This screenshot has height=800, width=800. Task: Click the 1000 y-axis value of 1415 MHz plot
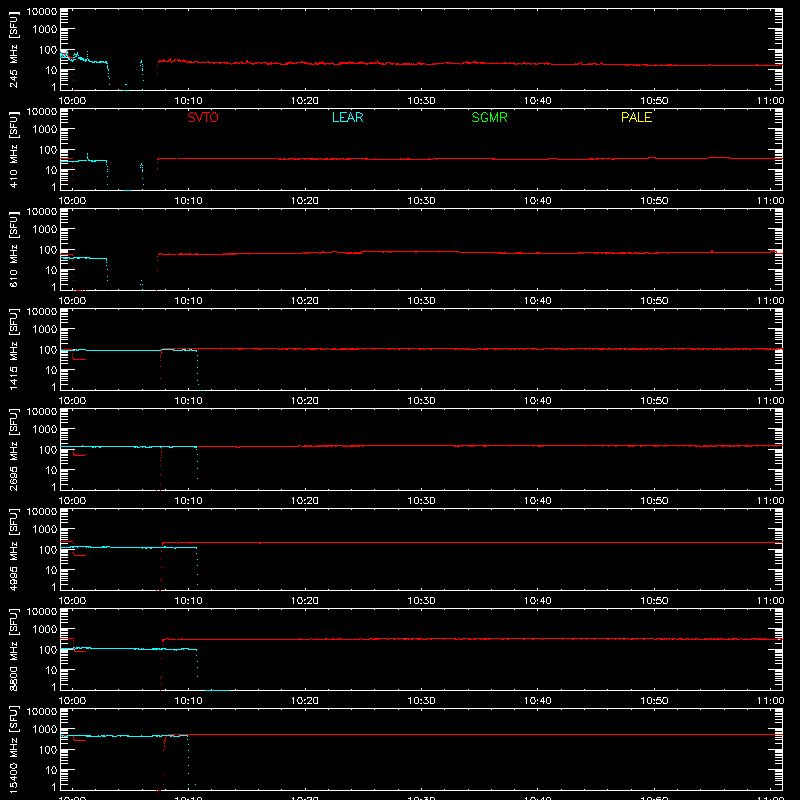pyautogui.click(x=45, y=329)
